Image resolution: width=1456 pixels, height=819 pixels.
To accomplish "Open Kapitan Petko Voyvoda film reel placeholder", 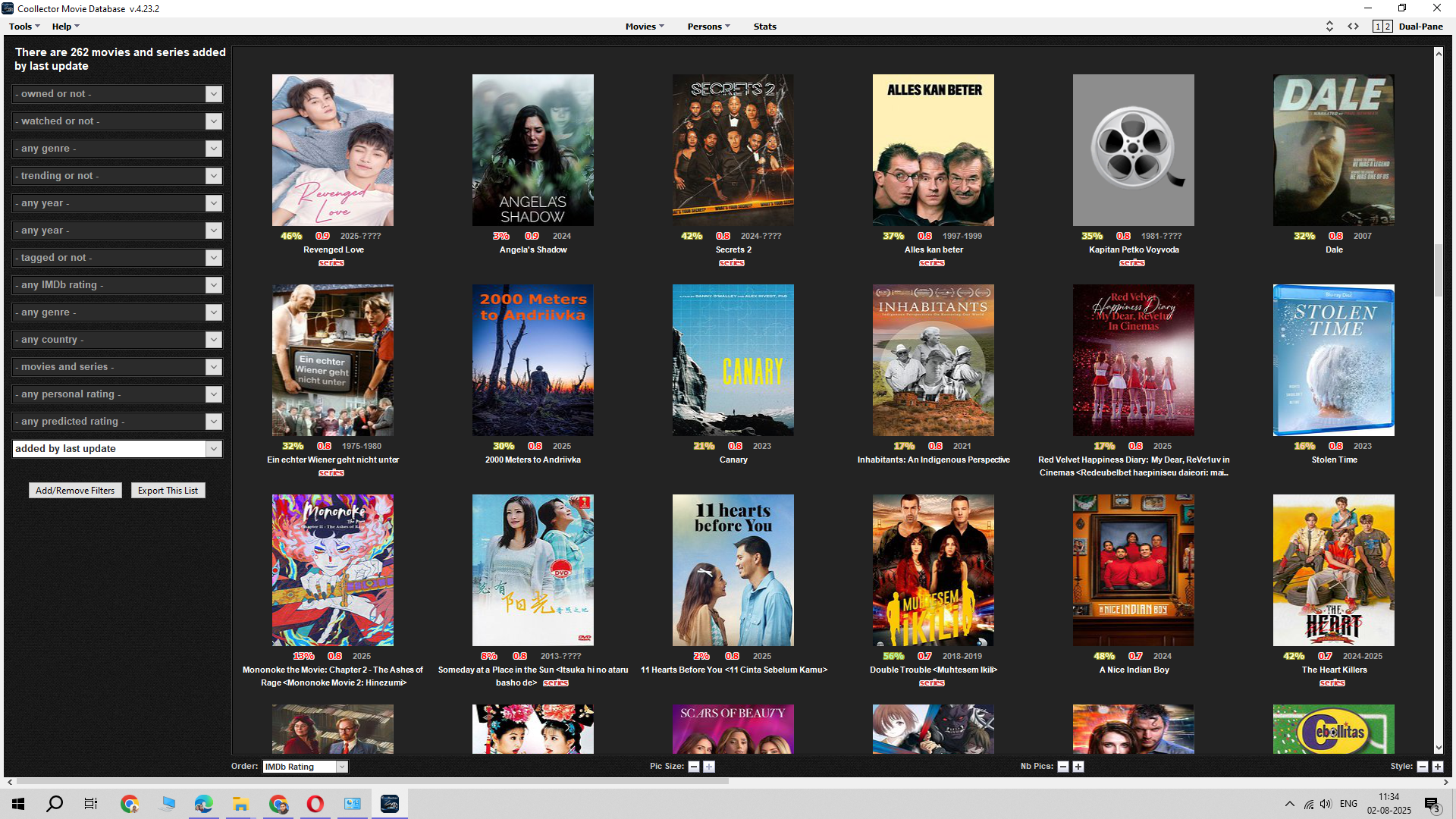I will tap(1134, 150).
